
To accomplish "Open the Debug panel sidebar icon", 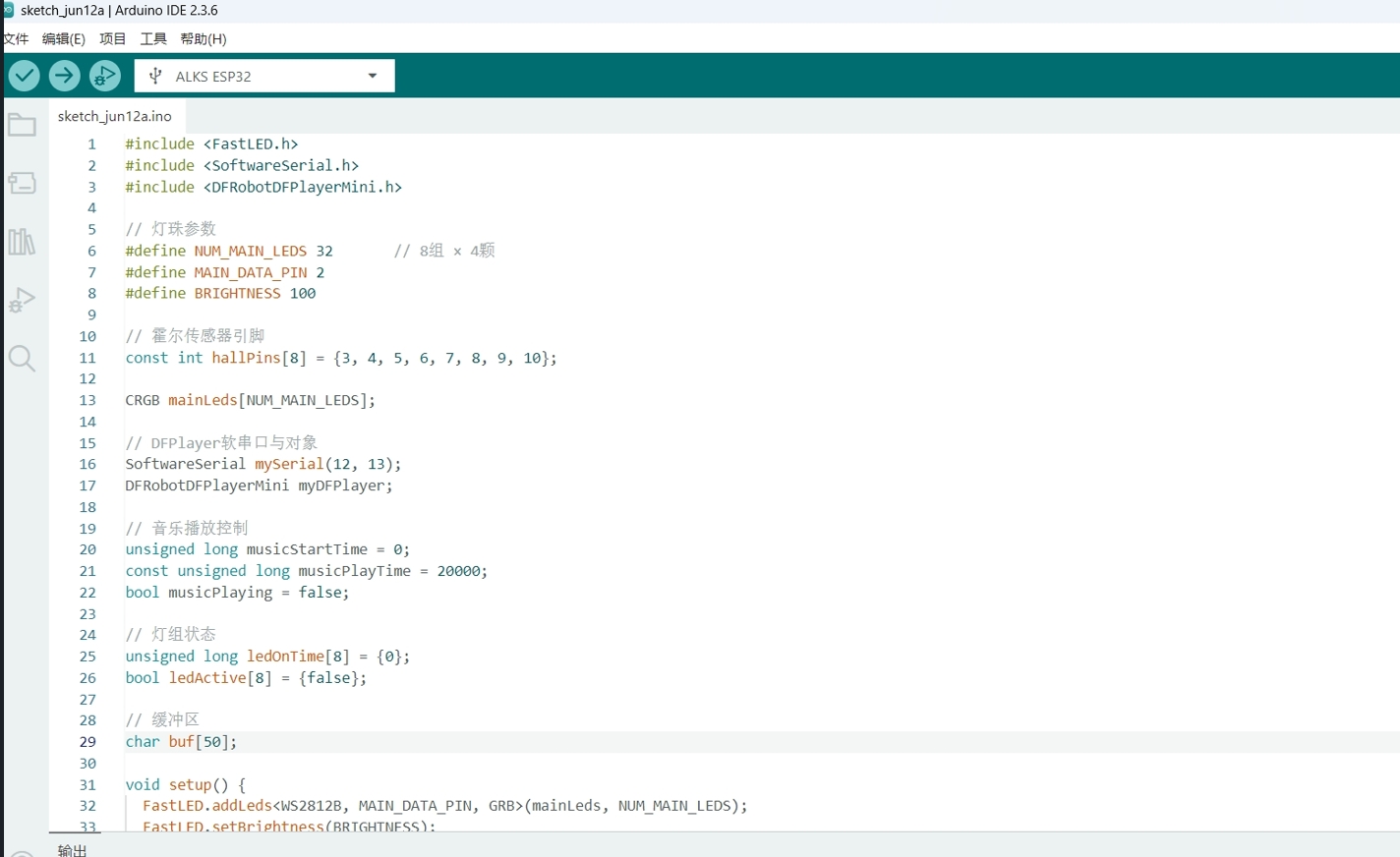I will tap(22, 300).
